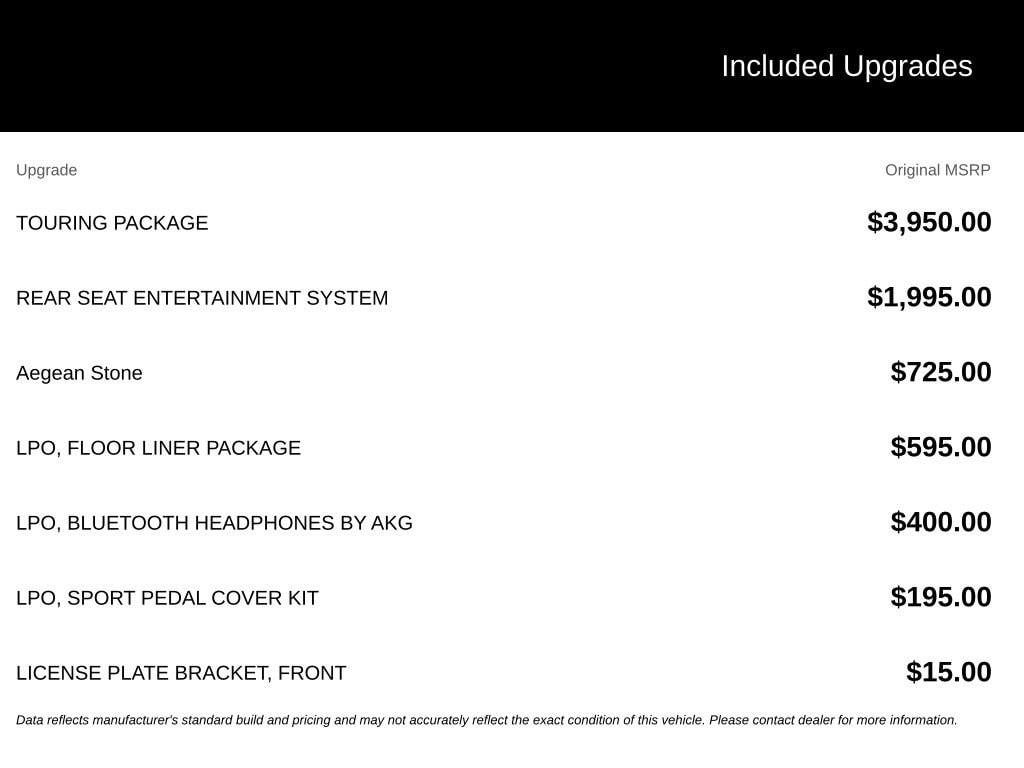Click the $595.00 floor liner price
Image resolution: width=1024 pixels, height=768 pixels.
coord(940,447)
